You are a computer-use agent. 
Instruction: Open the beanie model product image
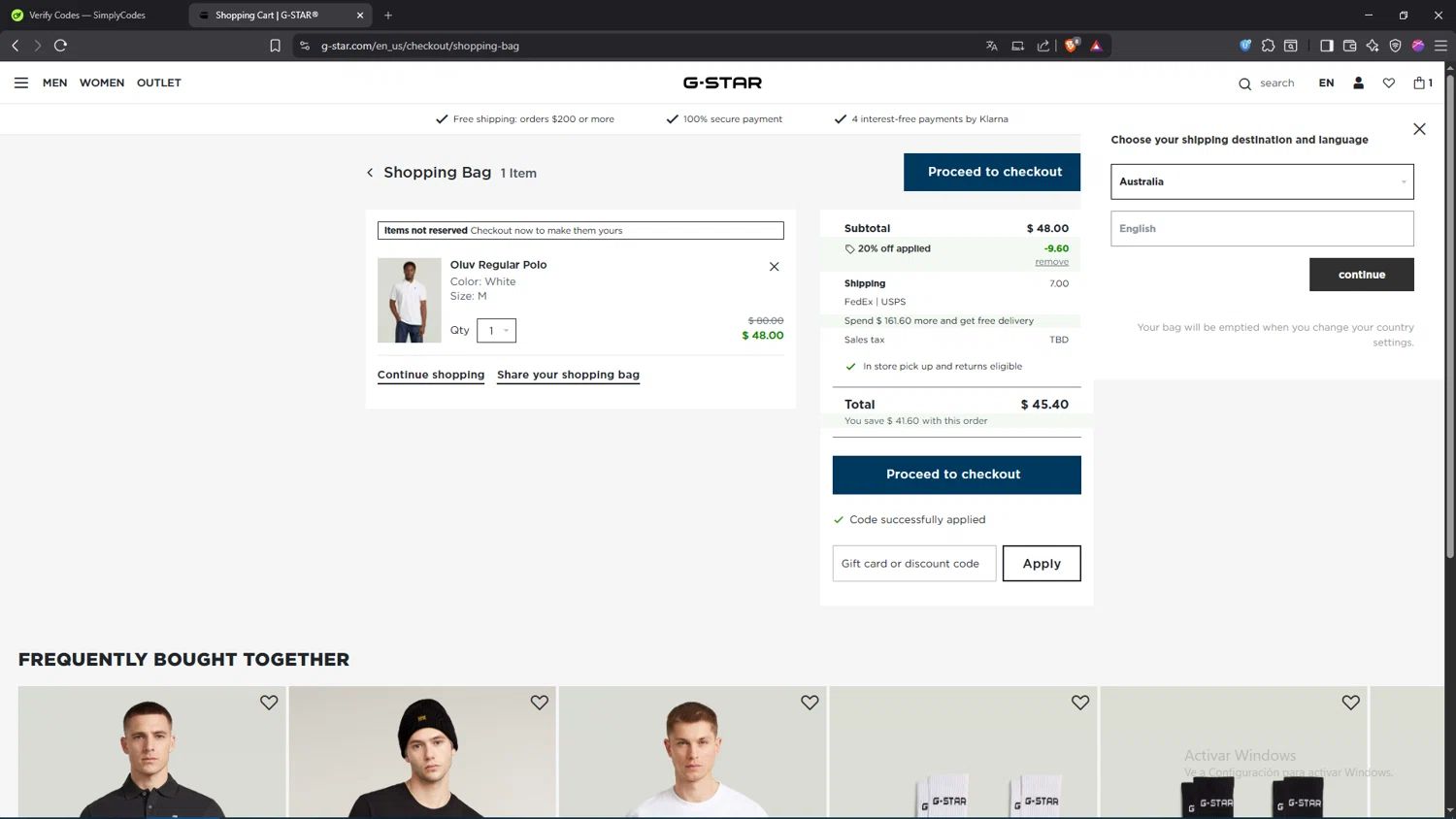pyautogui.click(x=422, y=753)
